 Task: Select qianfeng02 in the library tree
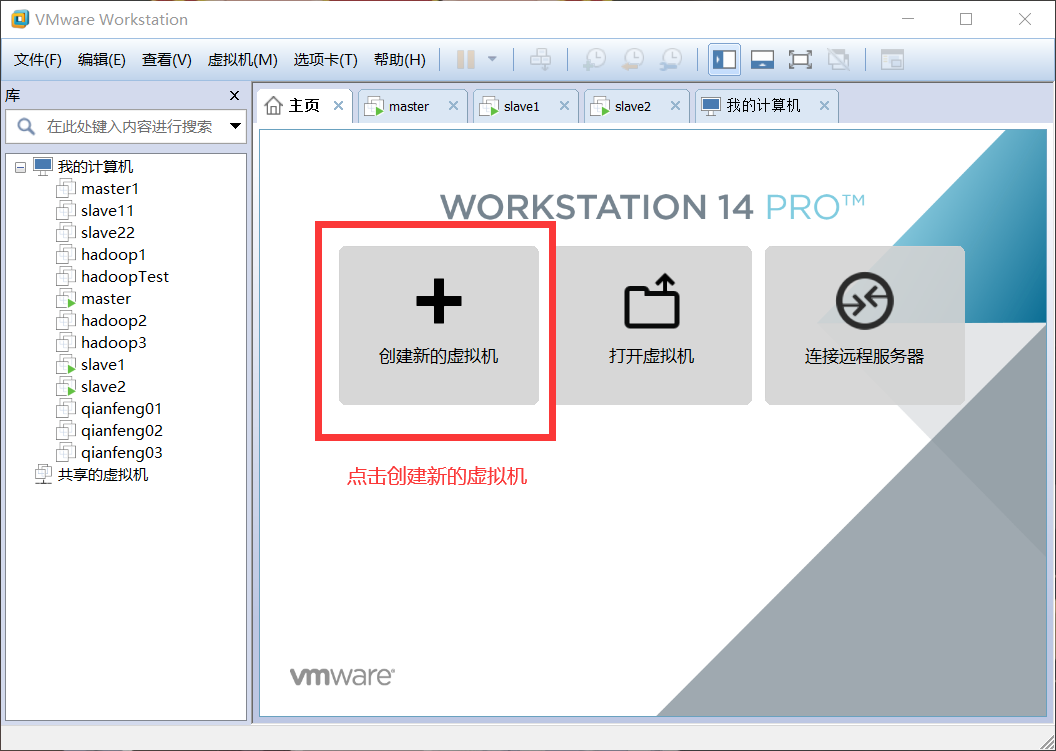122,431
